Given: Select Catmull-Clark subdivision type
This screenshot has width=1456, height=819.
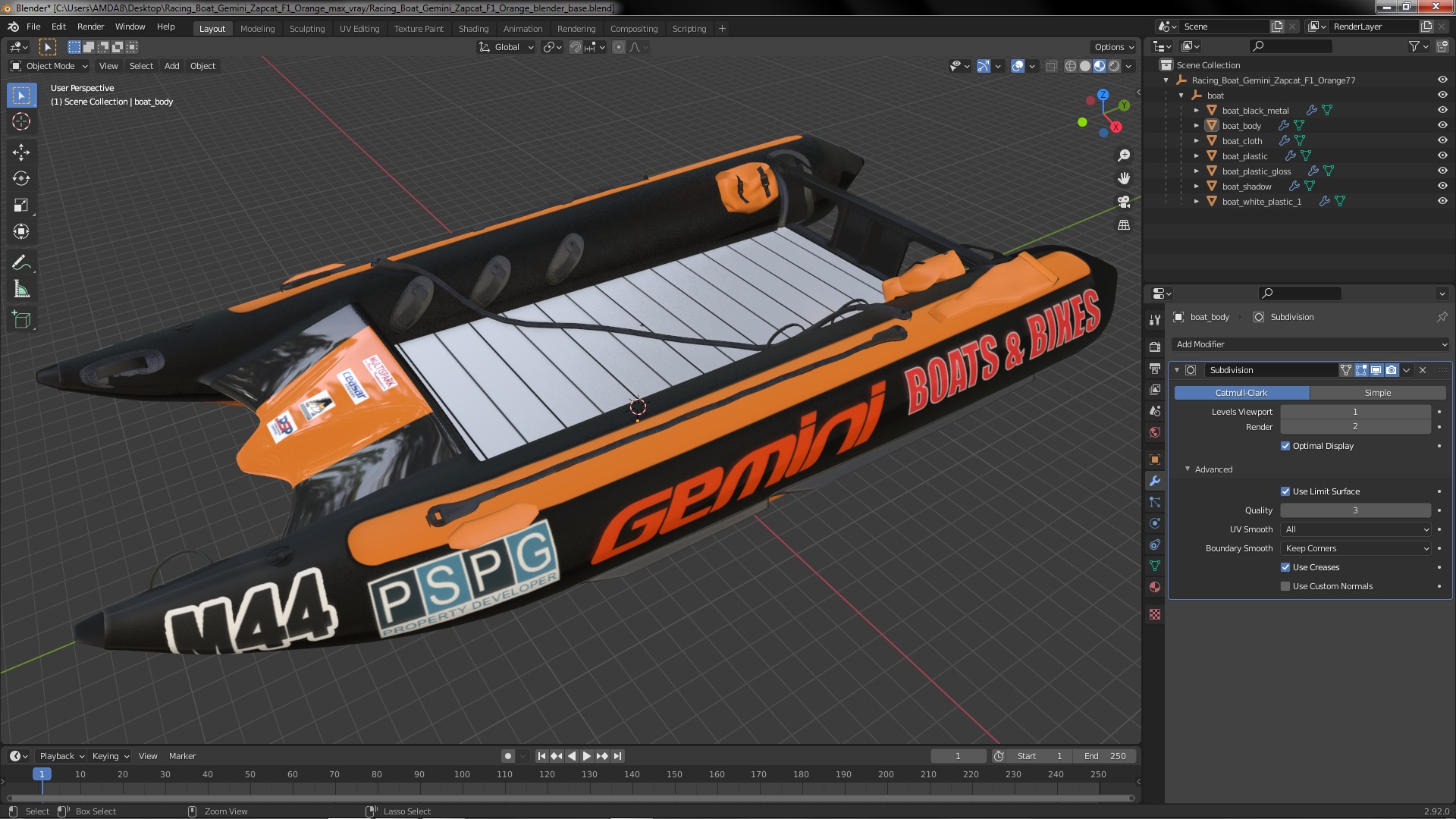Looking at the screenshot, I should pyautogui.click(x=1241, y=393).
